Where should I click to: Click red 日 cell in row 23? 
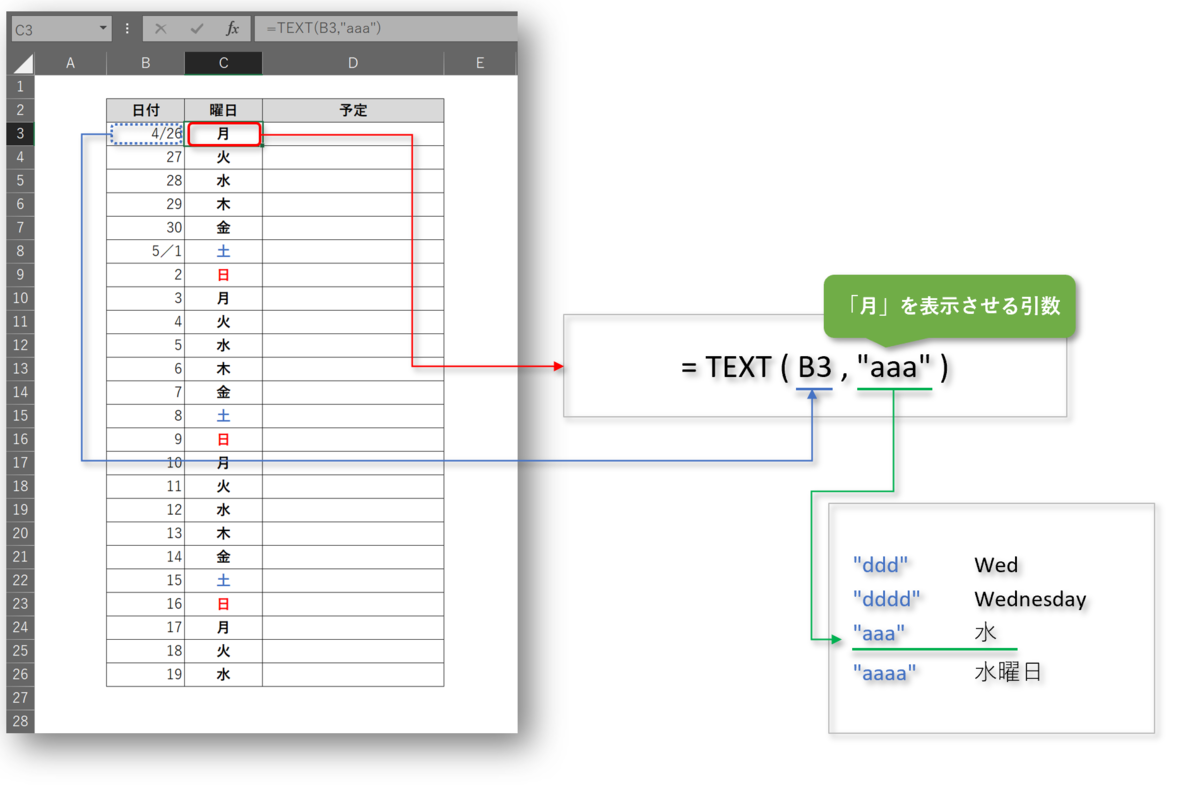coord(223,604)
